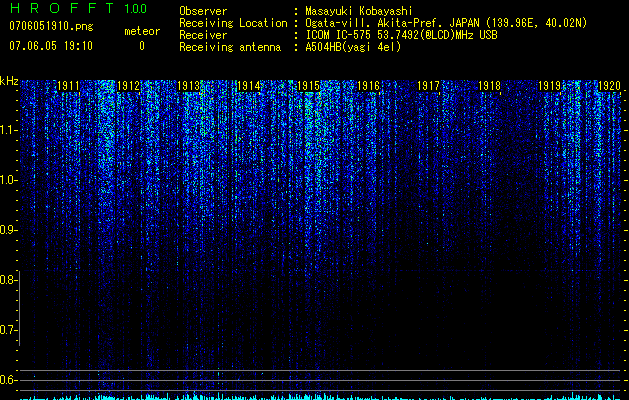Click the 1920 time marker
Viewport: 629px width, 400px height.
click(609, 86)
